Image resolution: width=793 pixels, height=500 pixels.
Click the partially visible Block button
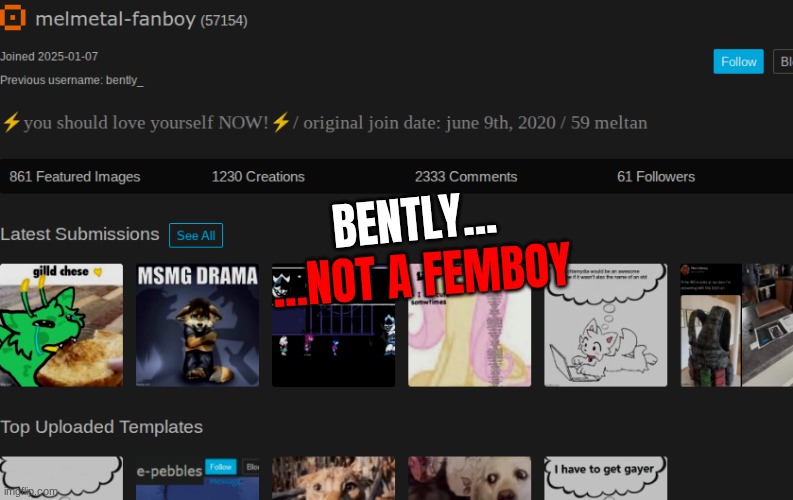click(x=783, y=62)
